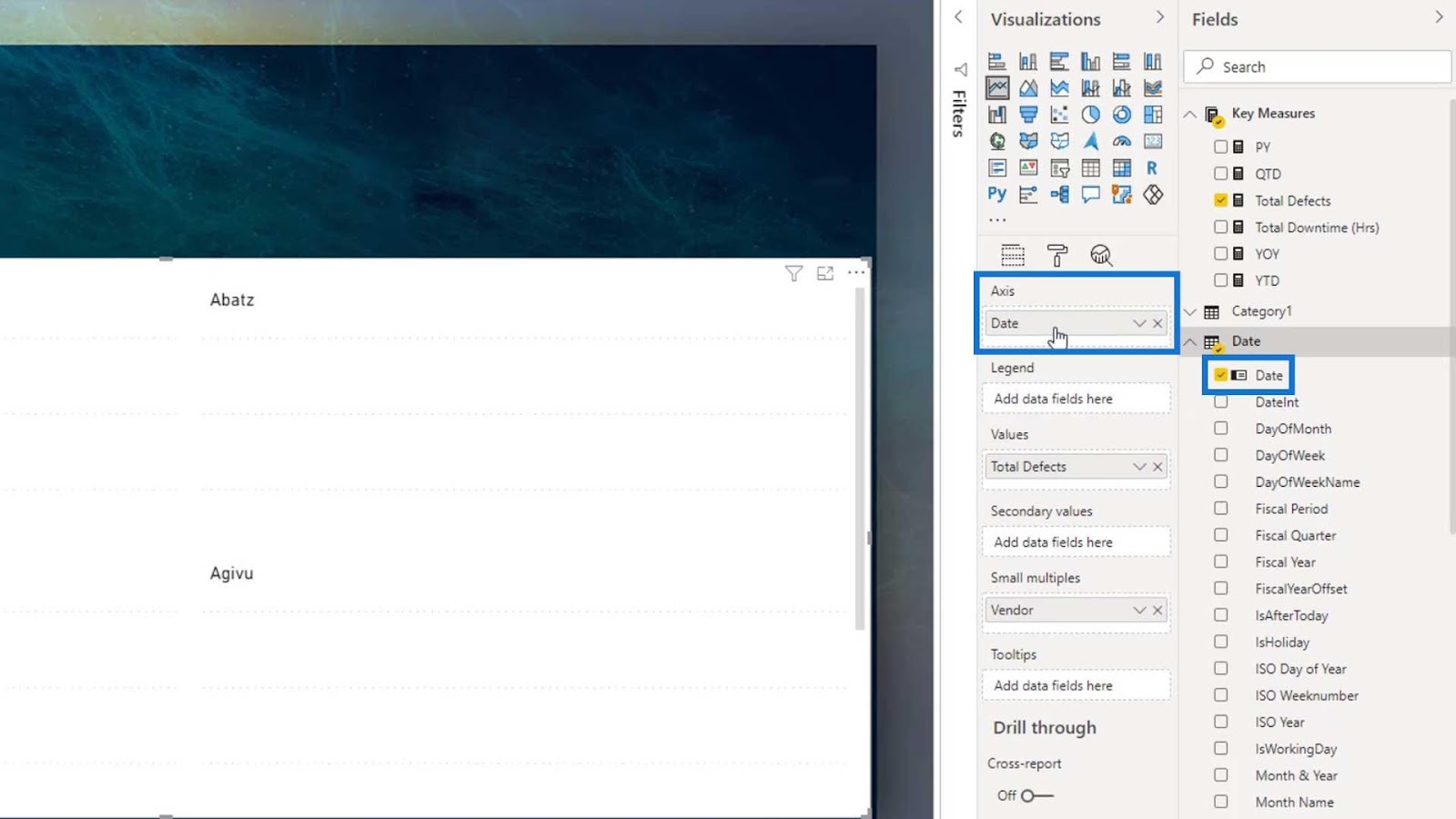Select the stacked column chart visual
The height and width of the screenshot is (819, 1456).
(1028, 62)
